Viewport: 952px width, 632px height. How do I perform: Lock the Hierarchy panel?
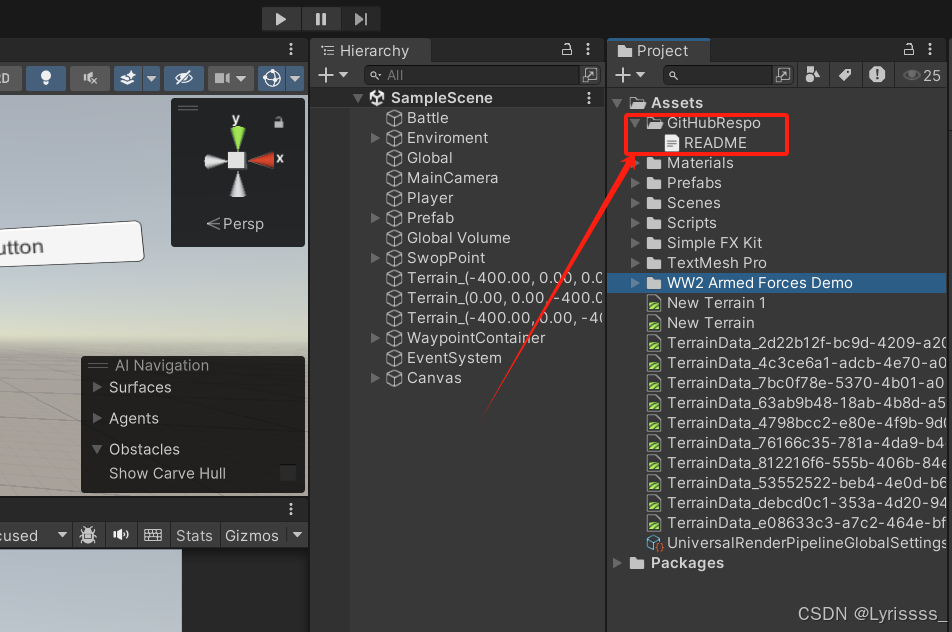[x=567, y=49]
